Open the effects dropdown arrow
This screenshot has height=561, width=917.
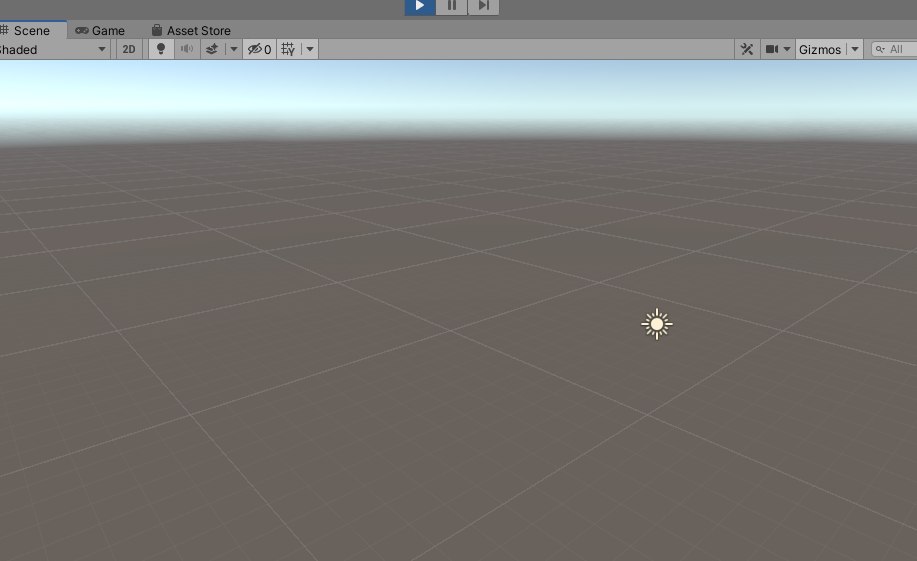tap(233, 50)
